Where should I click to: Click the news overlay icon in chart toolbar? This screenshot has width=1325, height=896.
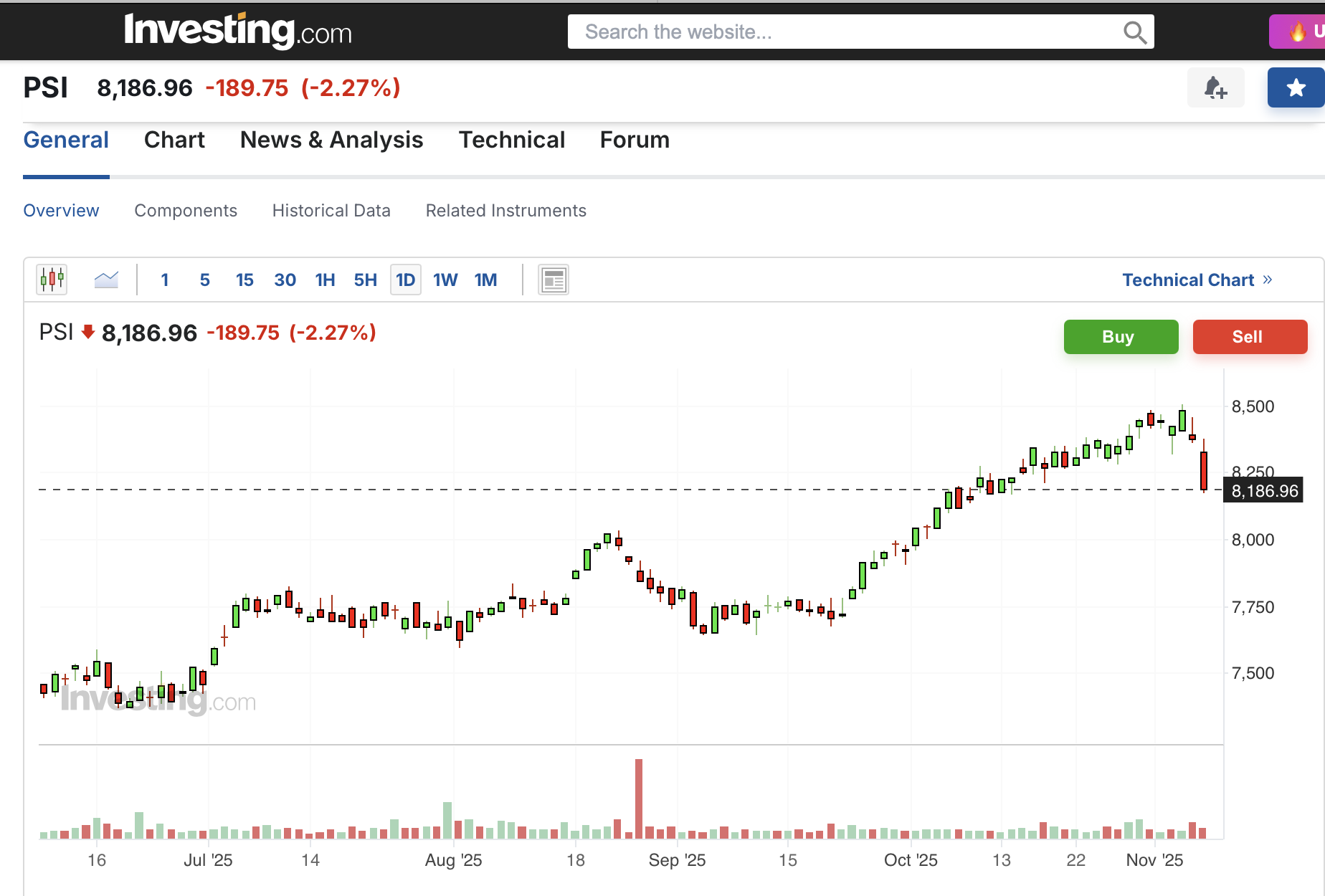click(x=554, y=280)
